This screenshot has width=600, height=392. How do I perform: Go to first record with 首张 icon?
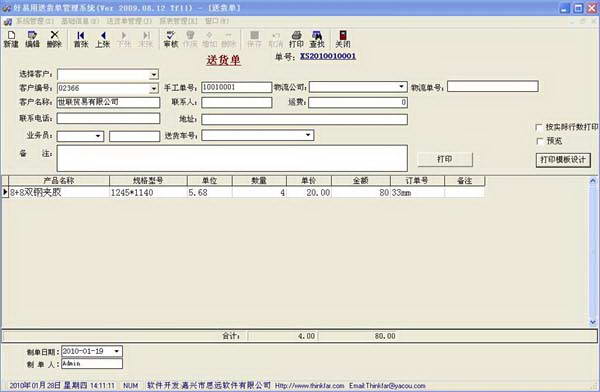(81, 39)
